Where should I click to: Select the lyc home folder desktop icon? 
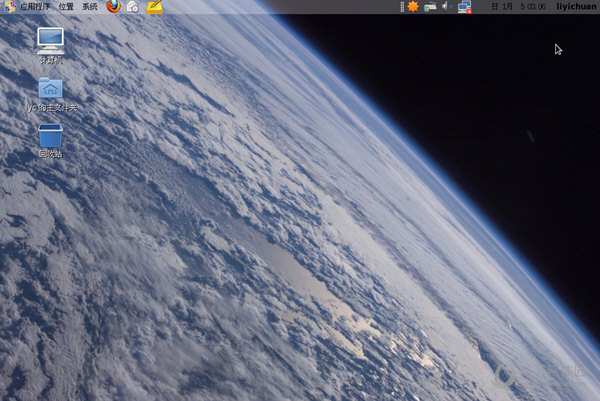tap(50, 88)
